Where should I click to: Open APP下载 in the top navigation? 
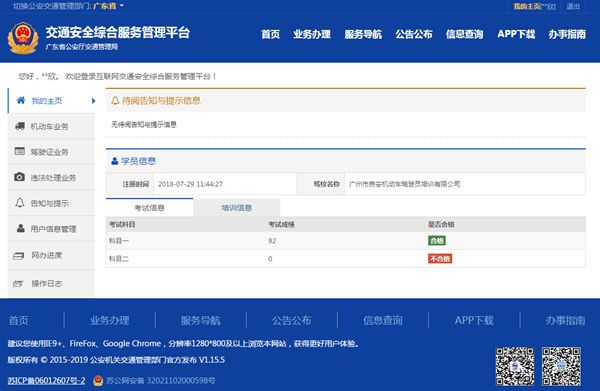coord(516,34)
